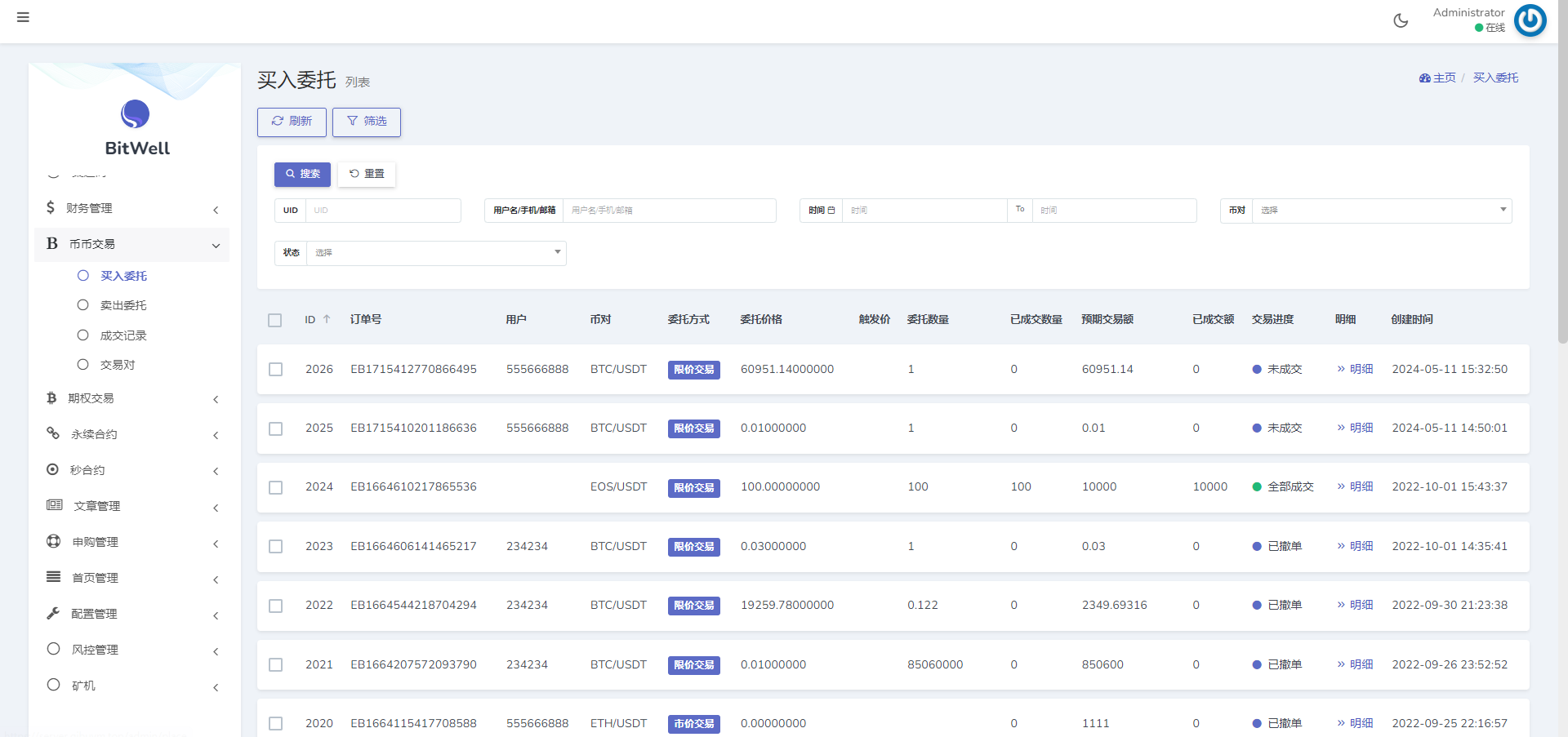Click the 刷新 refresh button
Viewport: 1568px width, 737px height.
pos(292,122)
